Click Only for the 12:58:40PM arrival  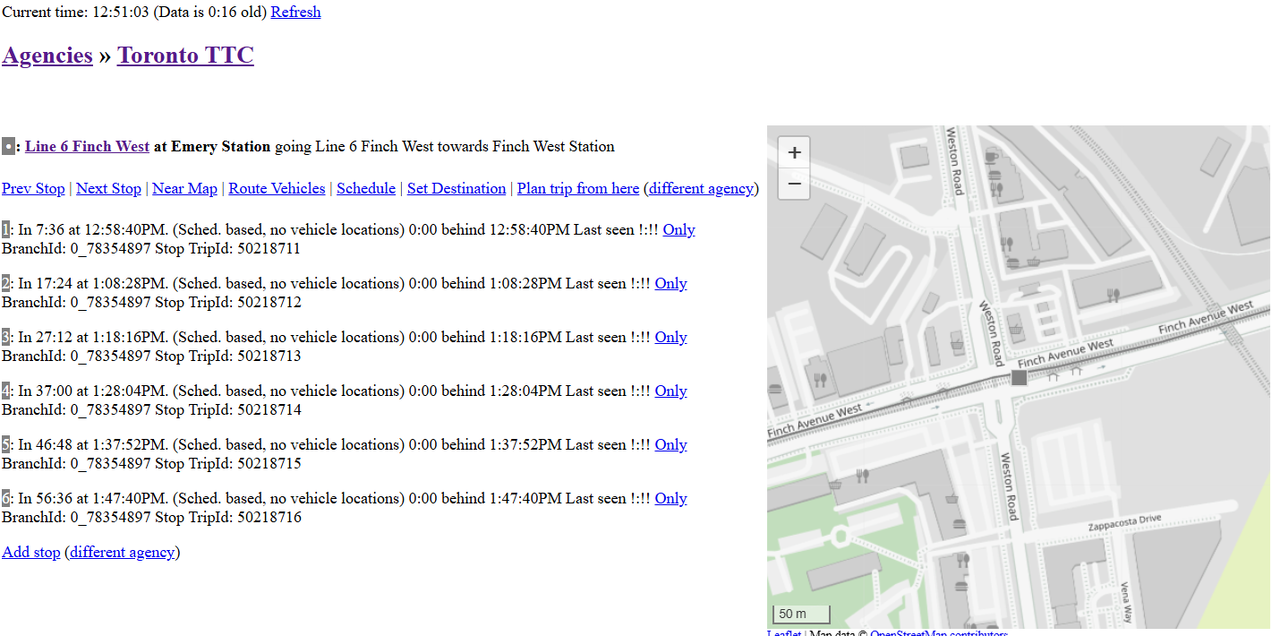(679, 230)
